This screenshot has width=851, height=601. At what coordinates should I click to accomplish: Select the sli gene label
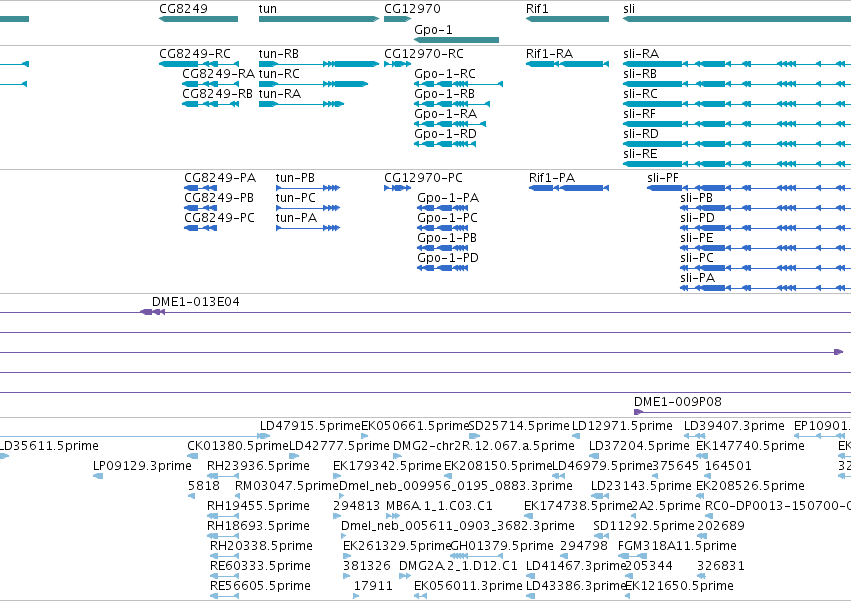(x=629, y=9)
